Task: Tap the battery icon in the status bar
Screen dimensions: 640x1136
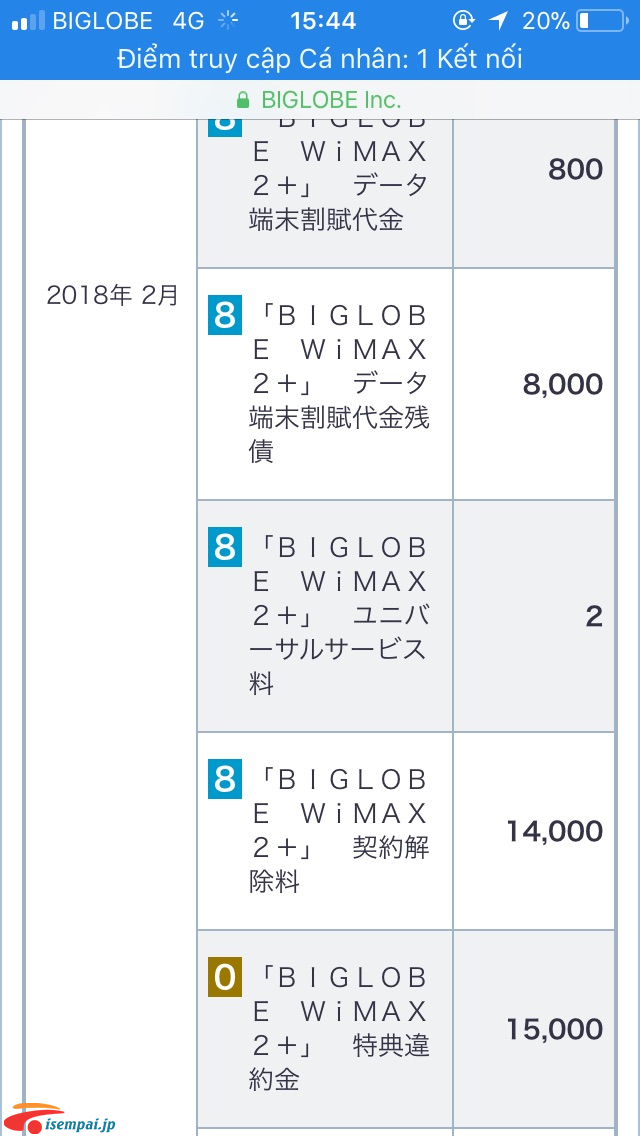Action: click(601, 21)
